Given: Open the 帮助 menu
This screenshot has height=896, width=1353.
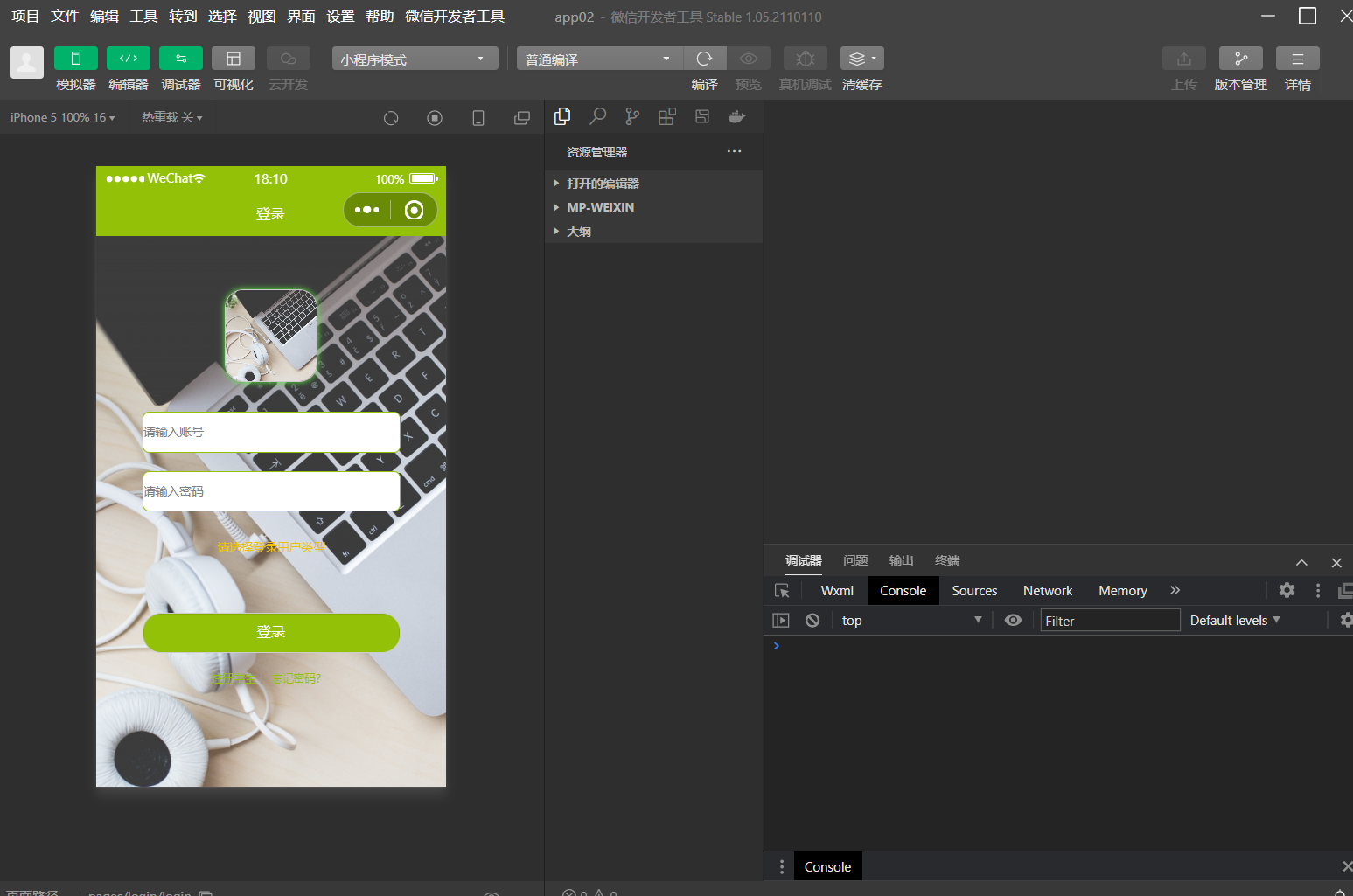Looking at the screenshot, I should 380,17.
